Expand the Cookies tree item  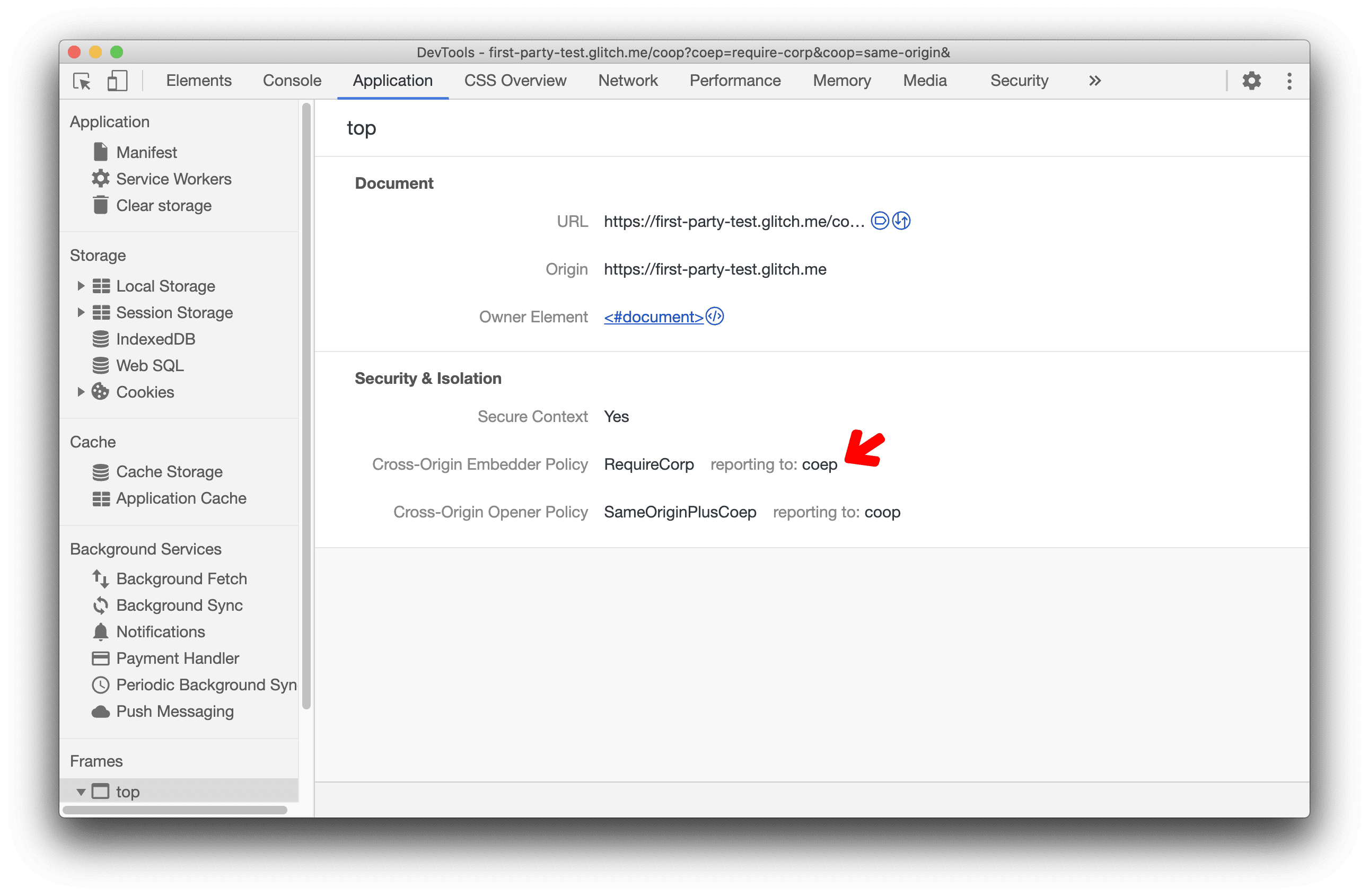coord(79,391)
